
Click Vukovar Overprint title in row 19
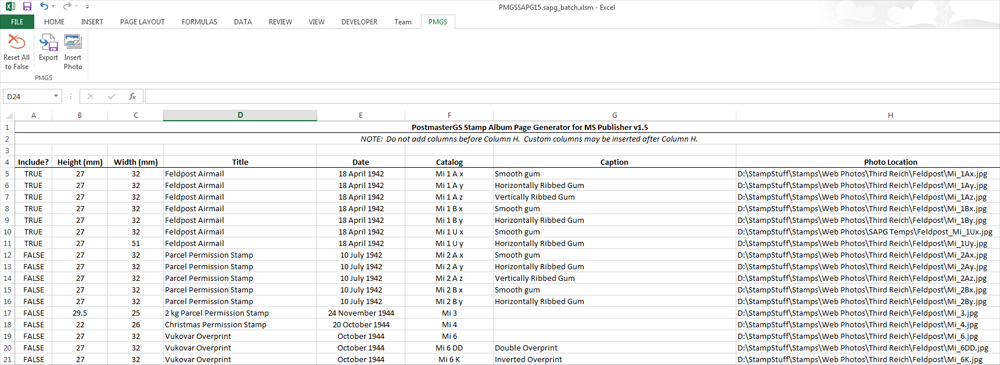(x=240, y=336)
